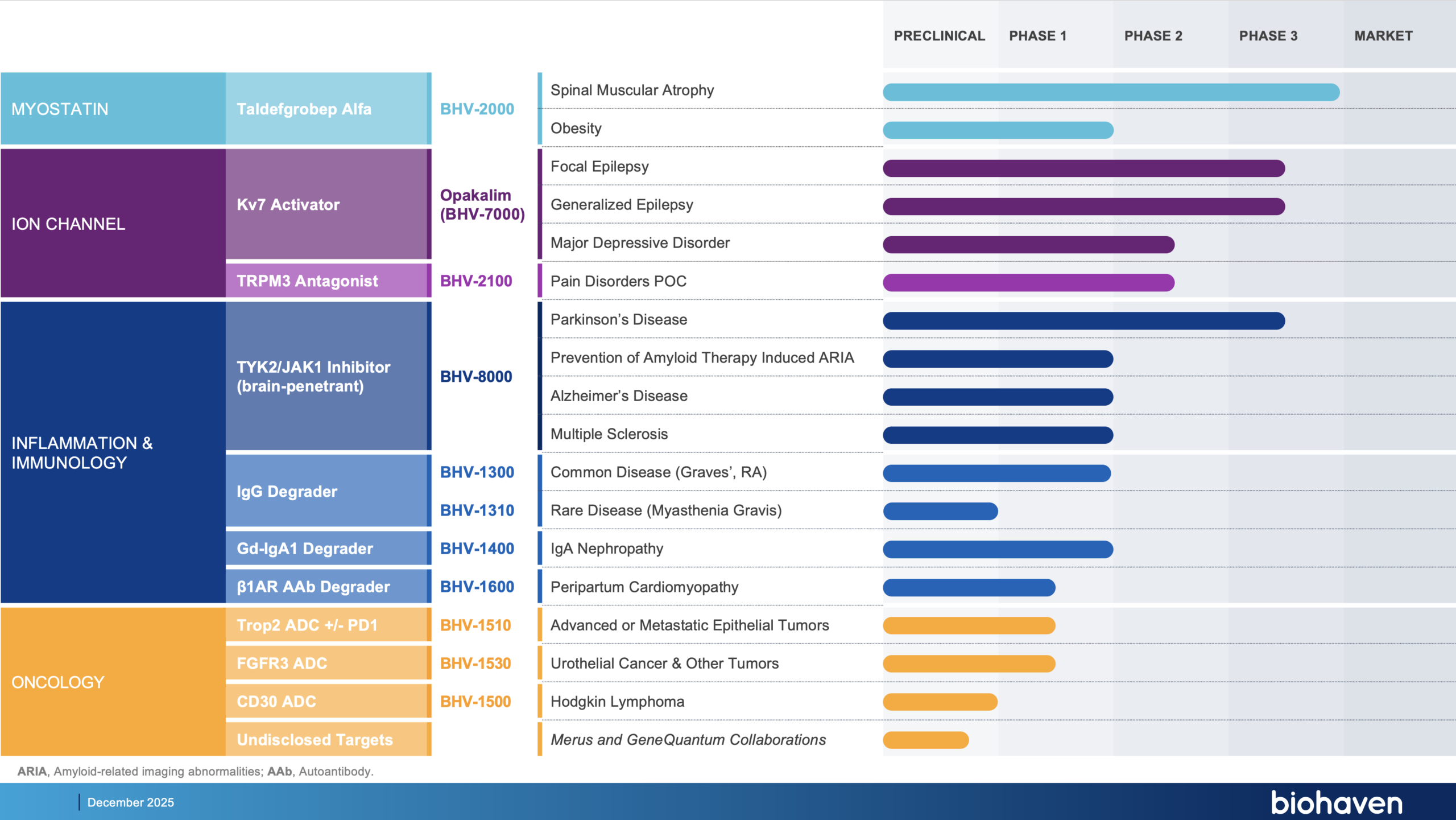Click the Spinal Muscular Atrophy progress bar
Viewport: 1456px width, 820px height.
tap(1111, 92)
